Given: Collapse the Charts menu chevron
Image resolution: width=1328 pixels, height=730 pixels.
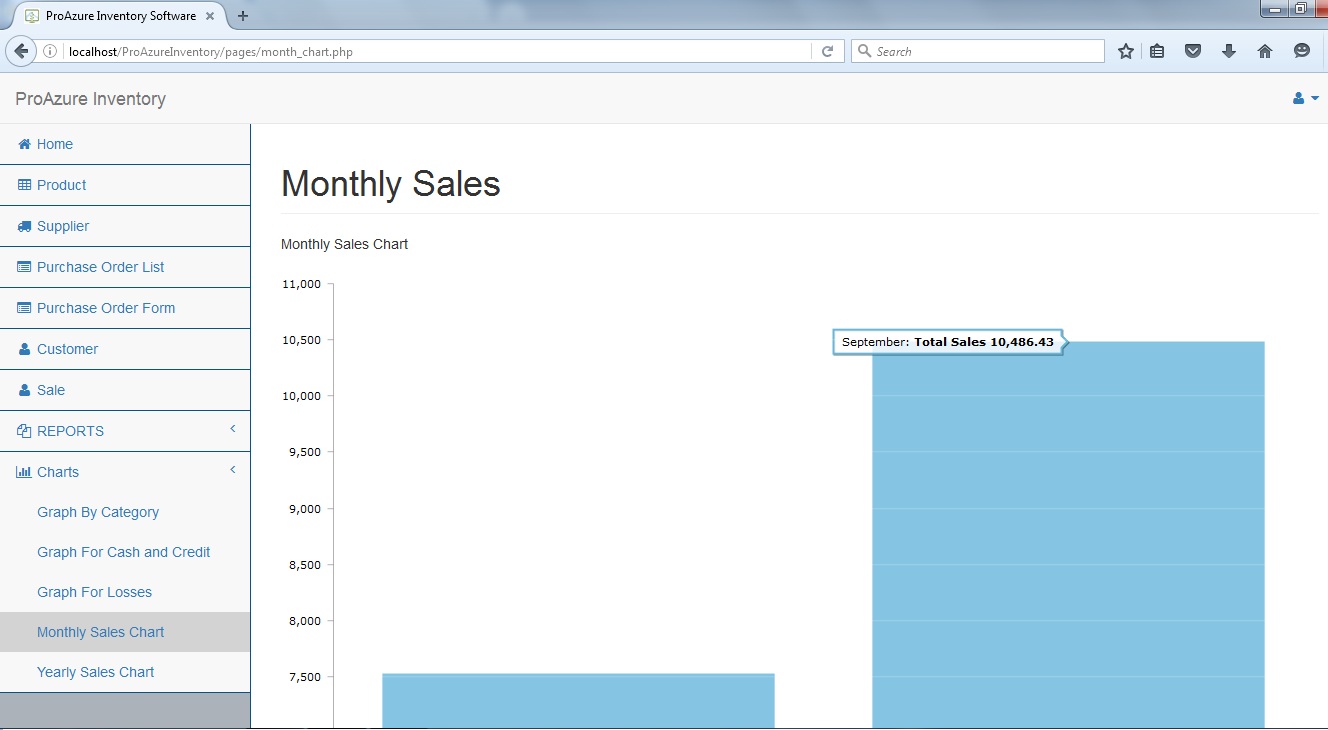Looking at the screenshot, I should point(233,470).
